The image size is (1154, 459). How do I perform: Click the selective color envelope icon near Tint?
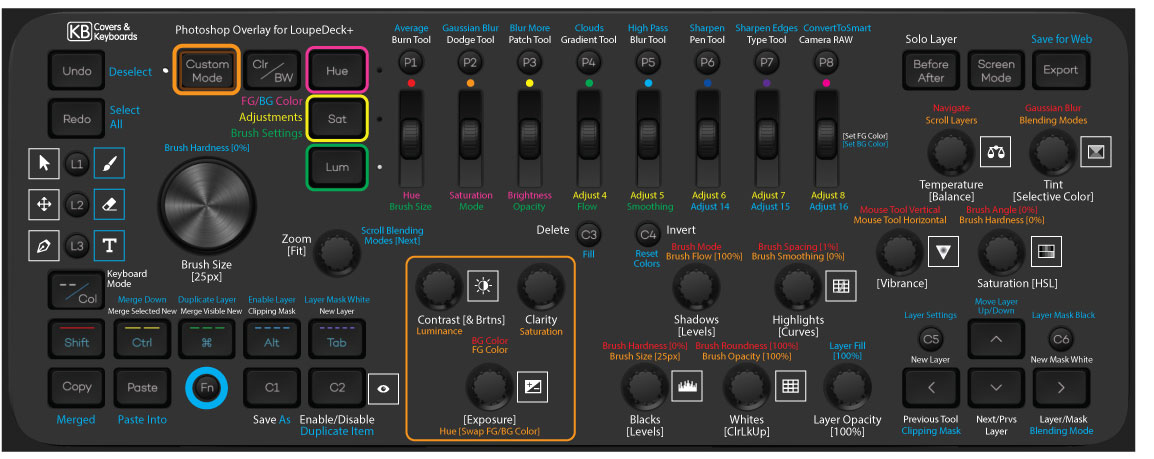click(x=1096, y=152)
